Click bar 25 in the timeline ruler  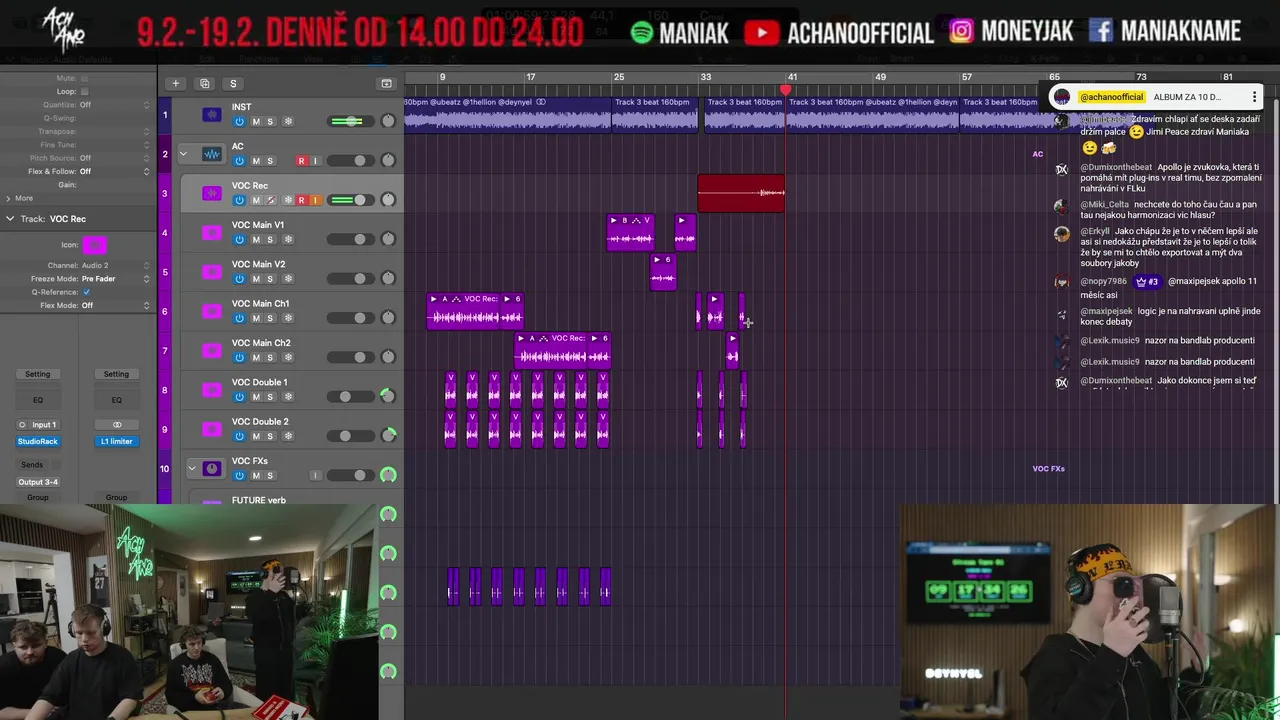(619, 77)
